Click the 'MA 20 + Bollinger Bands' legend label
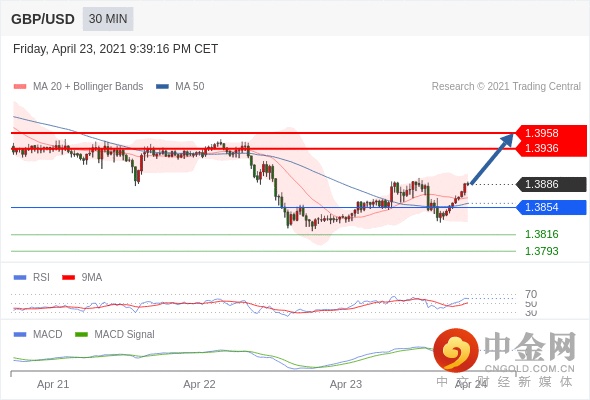The height and width of the screenshot is (400, 590). [x=88, y=87]
